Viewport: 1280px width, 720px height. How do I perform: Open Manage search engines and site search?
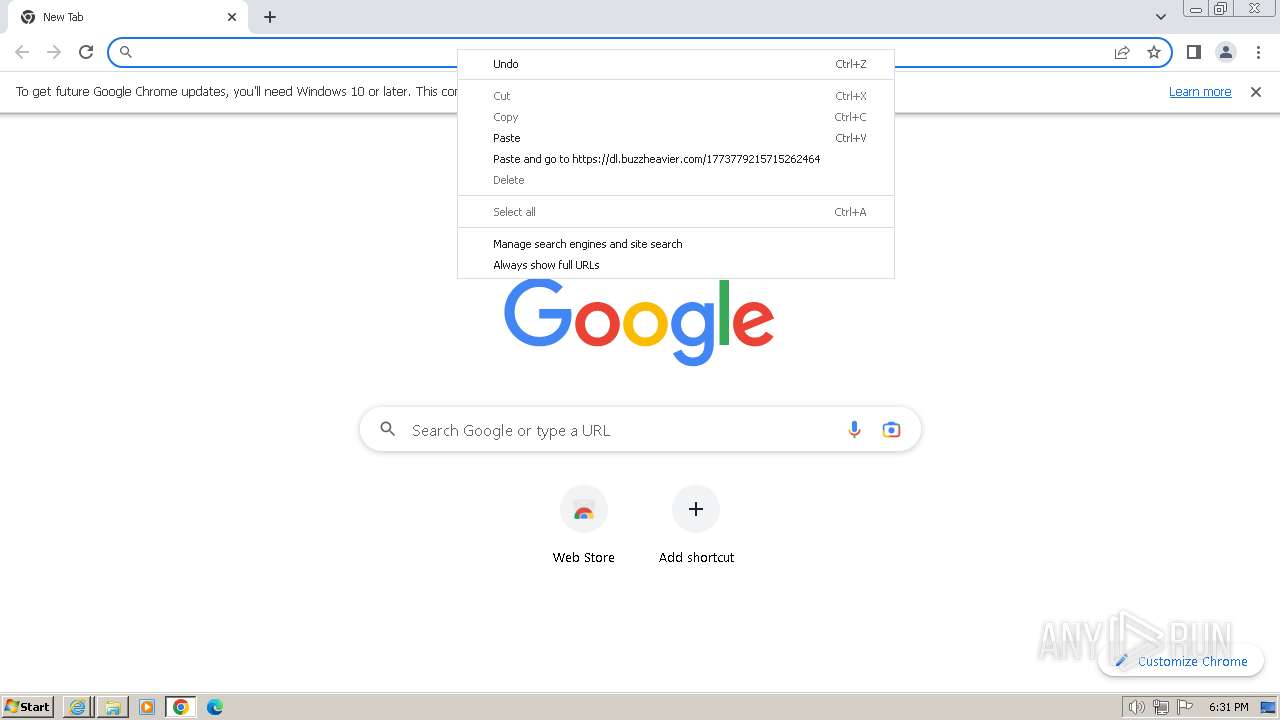[x=676, y=244]
